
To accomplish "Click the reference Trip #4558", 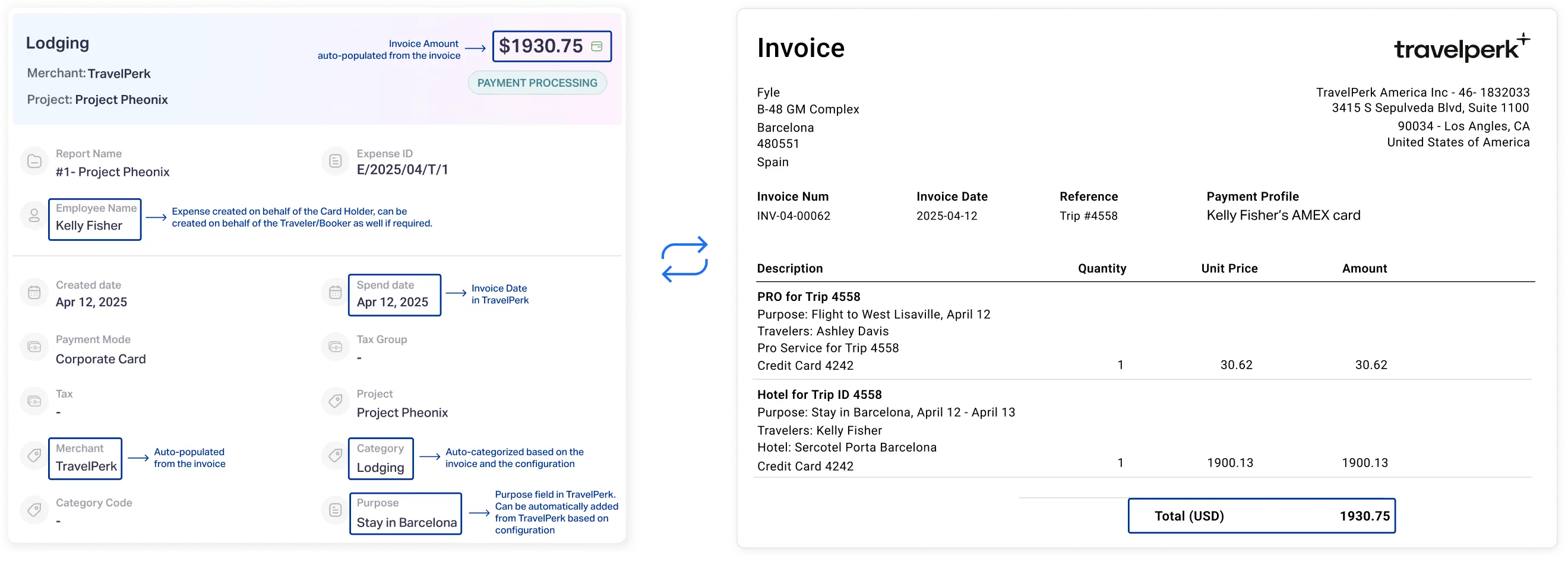I will click(x=1088, y=216).
